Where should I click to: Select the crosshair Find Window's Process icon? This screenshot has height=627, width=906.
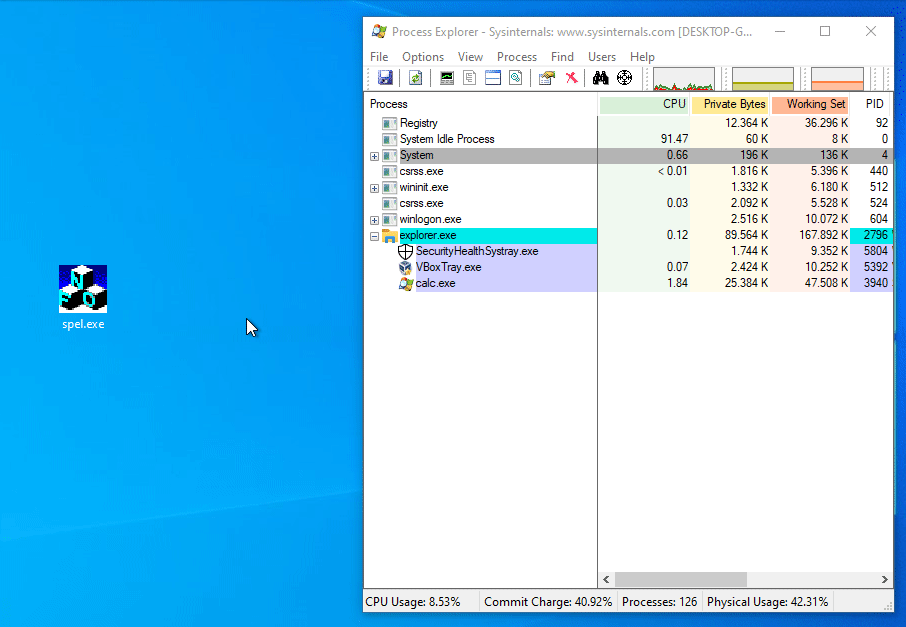625,77
